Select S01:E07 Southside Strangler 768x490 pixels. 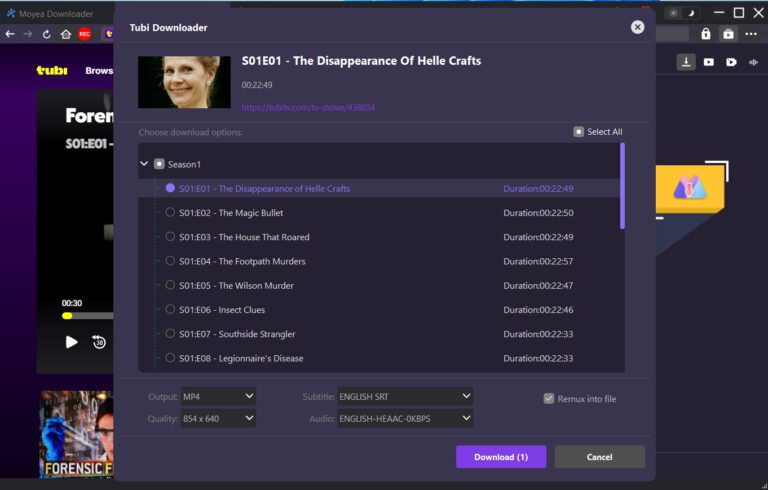(x=170, y=334)
